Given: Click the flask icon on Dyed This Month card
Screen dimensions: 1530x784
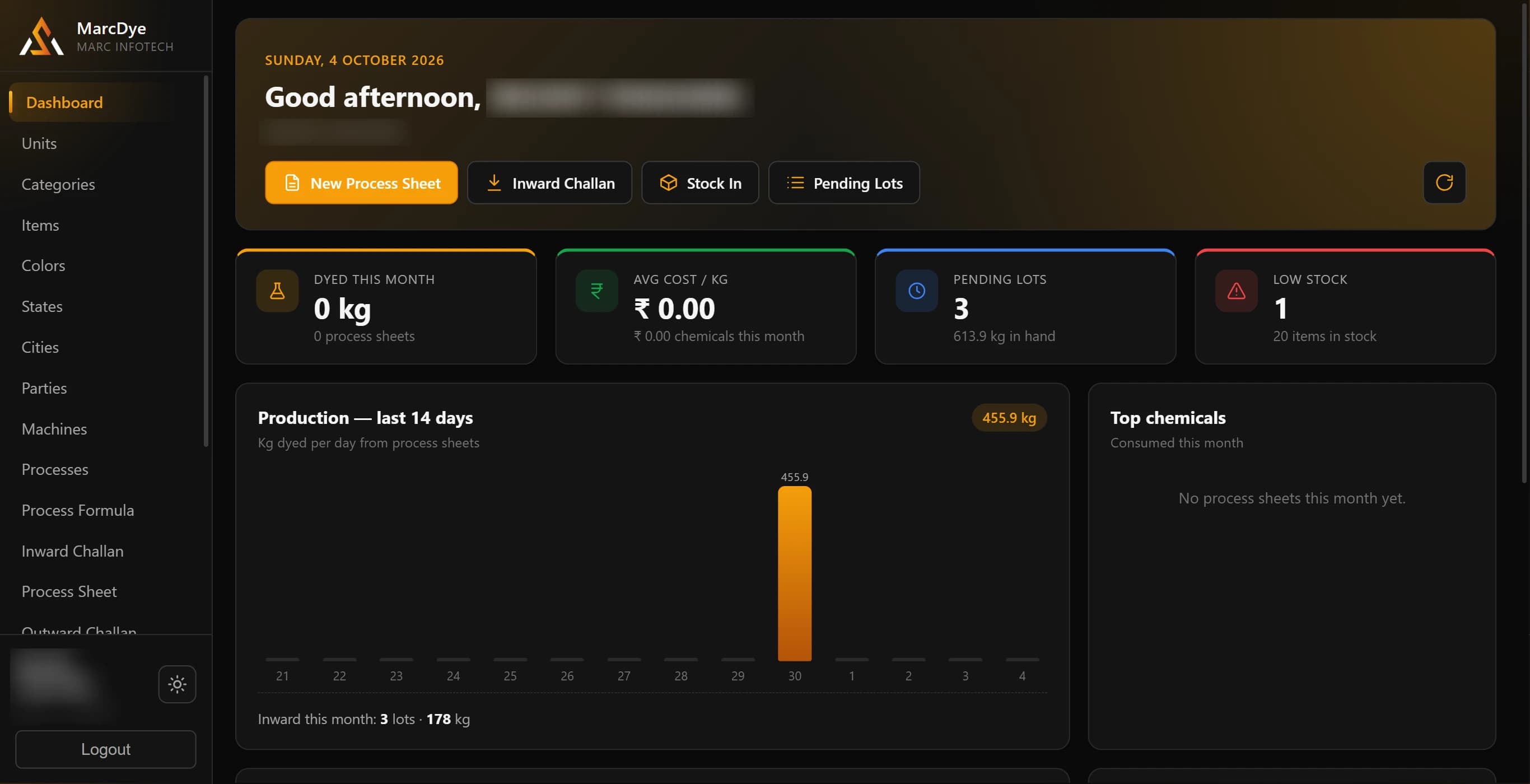Looking at the screenshot, I should coord(277,291).
